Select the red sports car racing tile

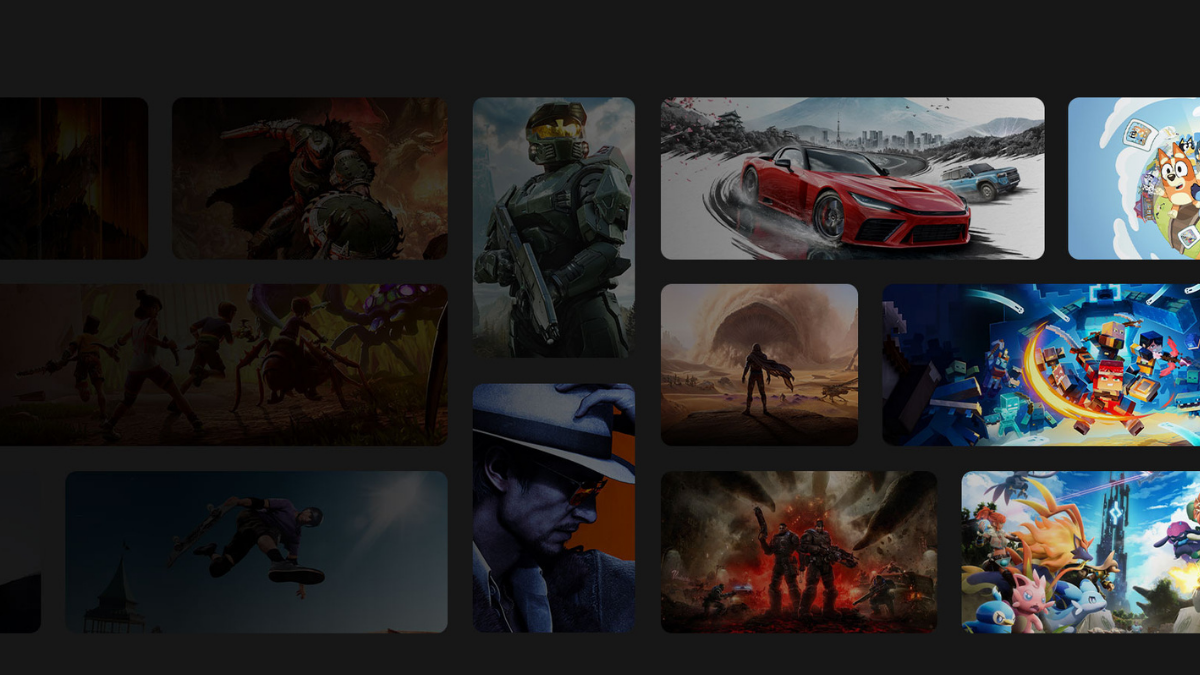click(x=852, y=178)
